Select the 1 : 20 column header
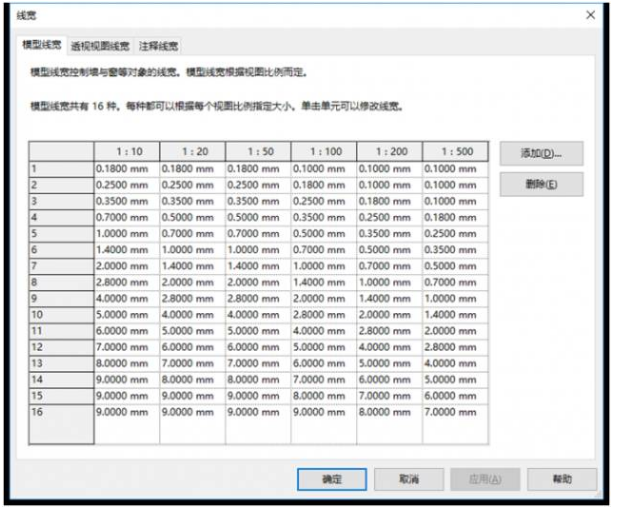Viewport: 617px width, 509px height. [x=193, y=151]
